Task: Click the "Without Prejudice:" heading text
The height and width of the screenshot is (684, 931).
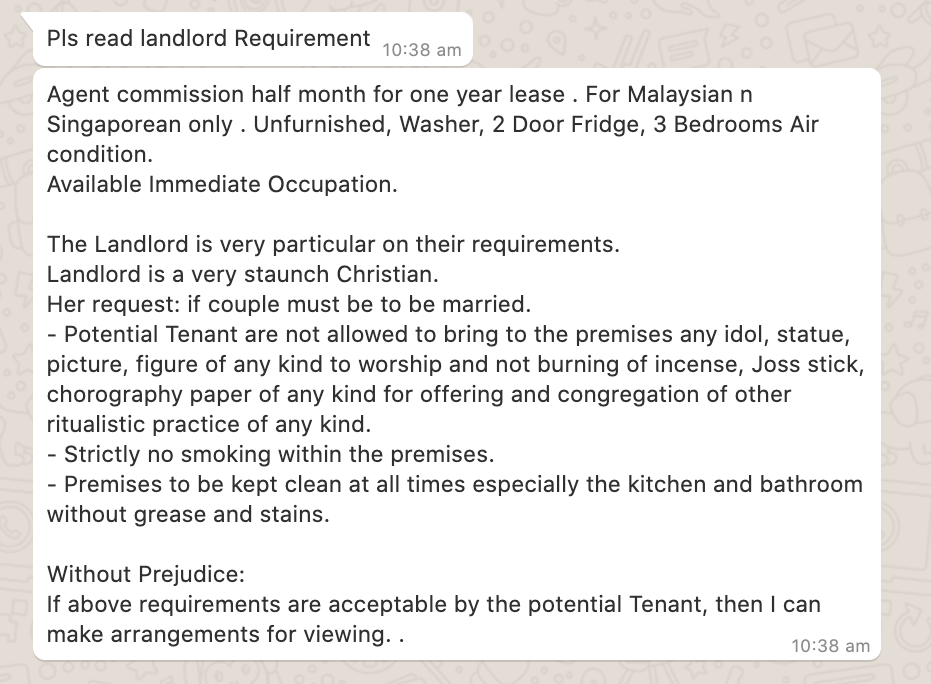Action: (x=145, y=574)
